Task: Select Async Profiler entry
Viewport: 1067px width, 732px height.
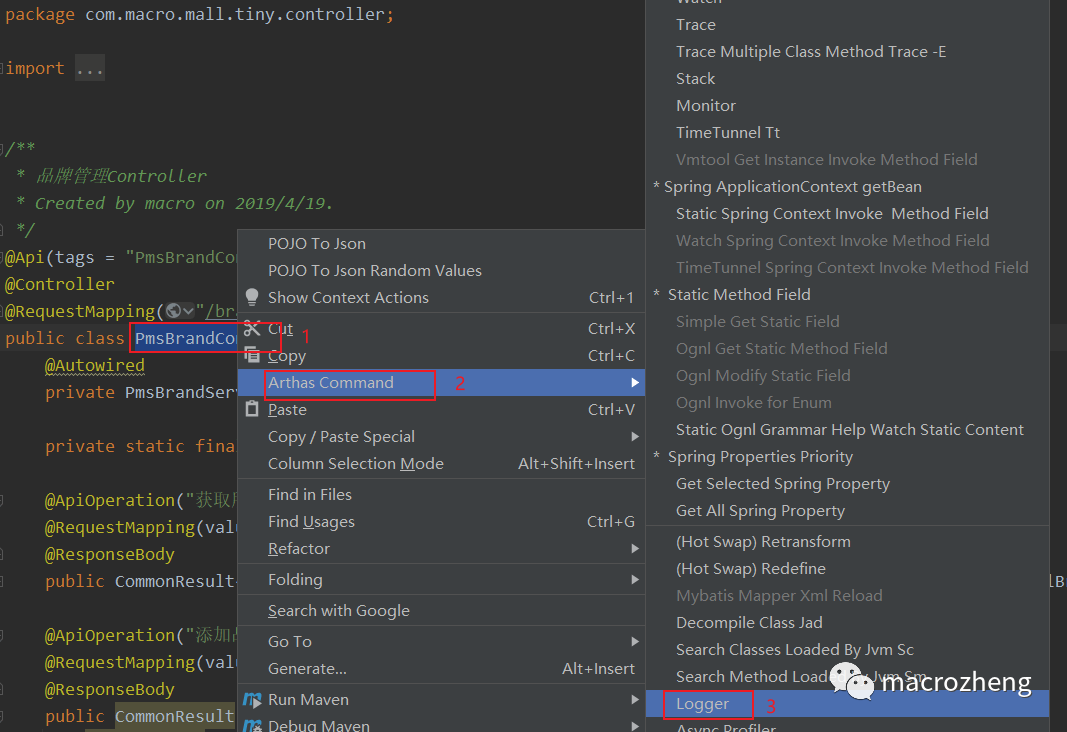Action: tap(847, 727)
